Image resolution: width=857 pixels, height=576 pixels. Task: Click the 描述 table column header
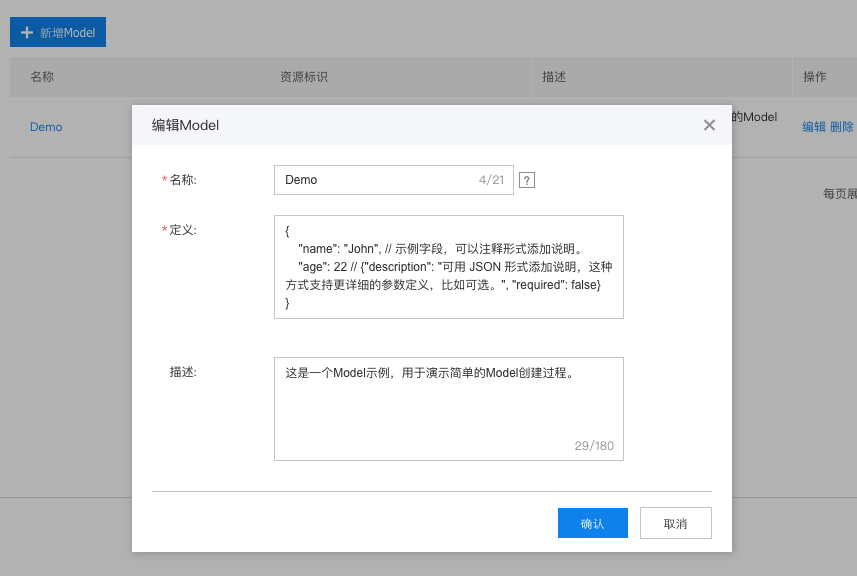[554, 77]
